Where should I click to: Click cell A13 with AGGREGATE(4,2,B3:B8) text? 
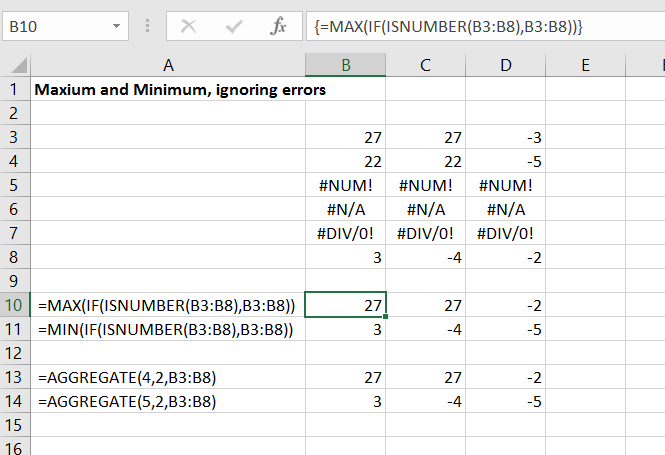[x=167, y=377]
